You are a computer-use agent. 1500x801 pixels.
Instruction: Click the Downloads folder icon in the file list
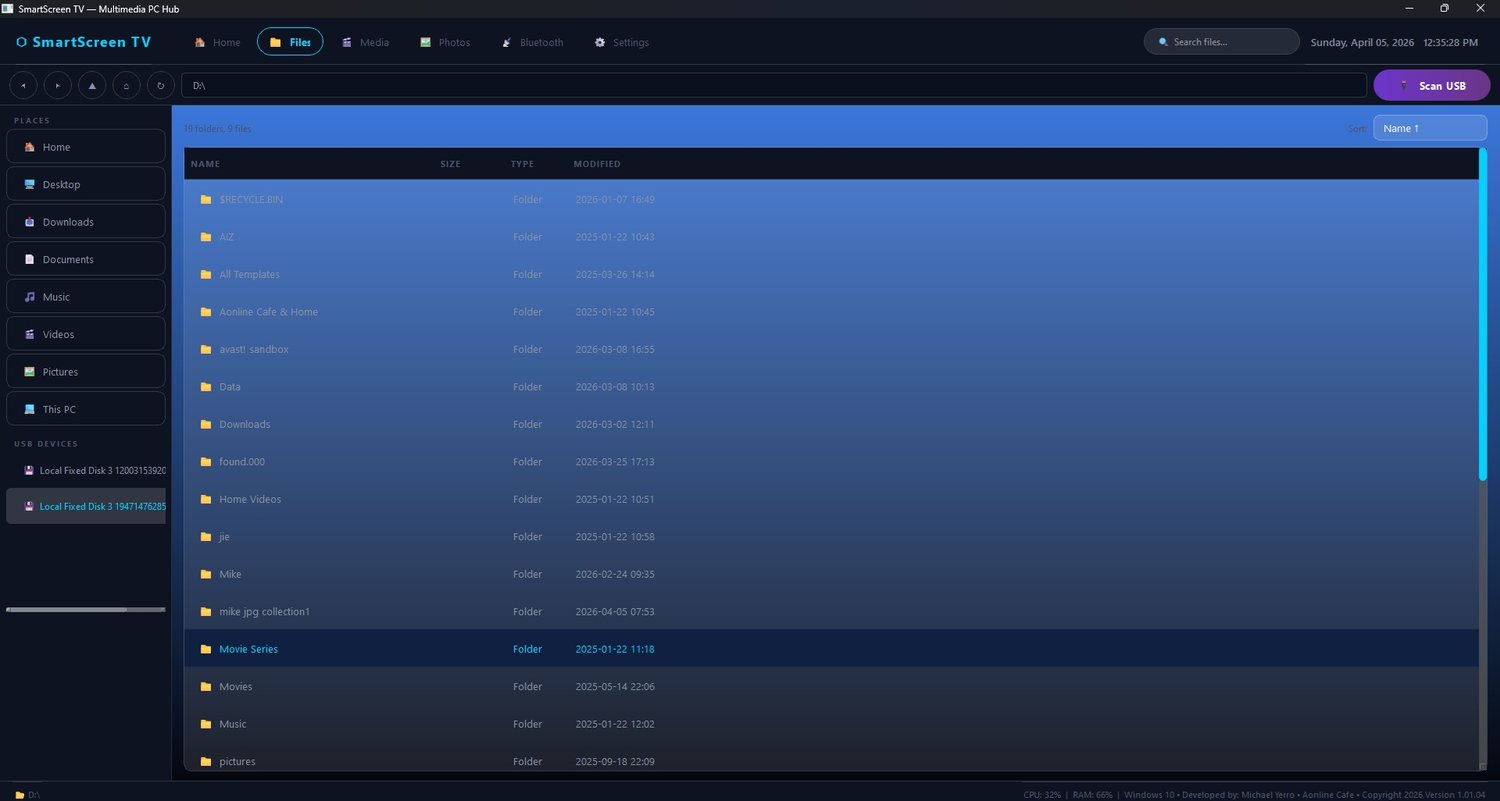[x=206, y=425]
